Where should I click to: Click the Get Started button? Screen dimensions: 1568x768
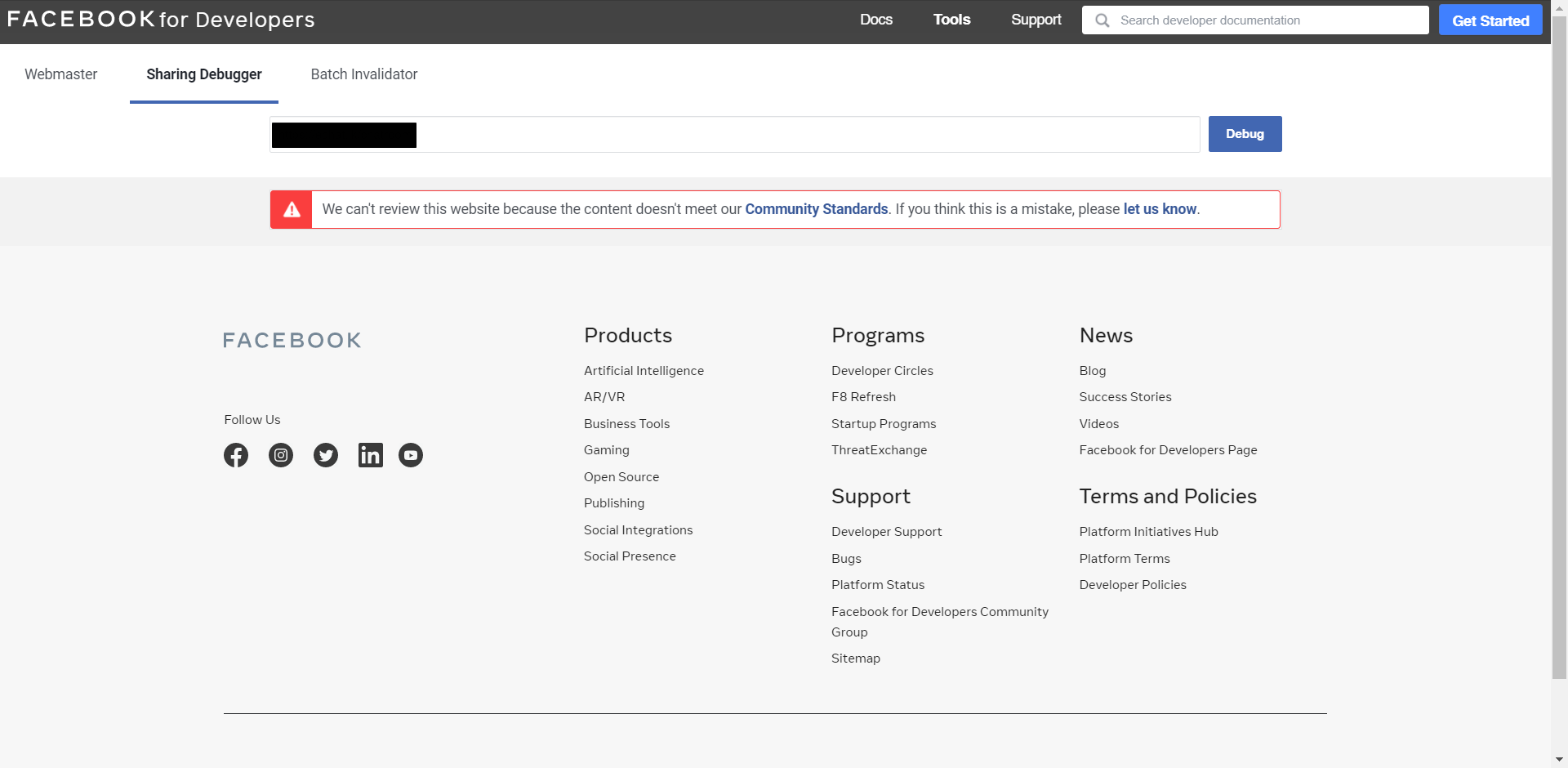1490,20
